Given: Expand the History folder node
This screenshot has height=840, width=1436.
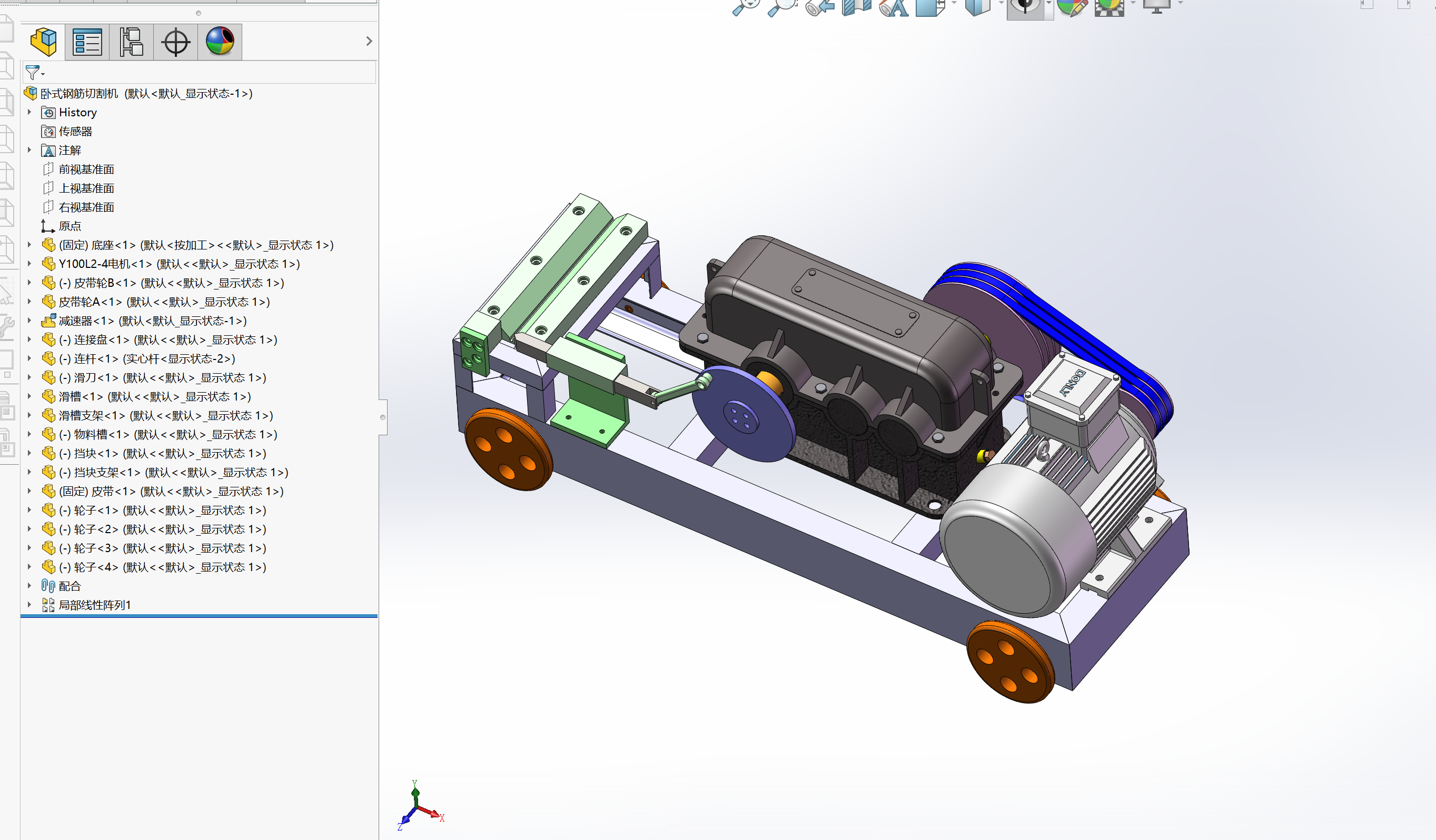Looking at the screenshot, I should point(29,112).
